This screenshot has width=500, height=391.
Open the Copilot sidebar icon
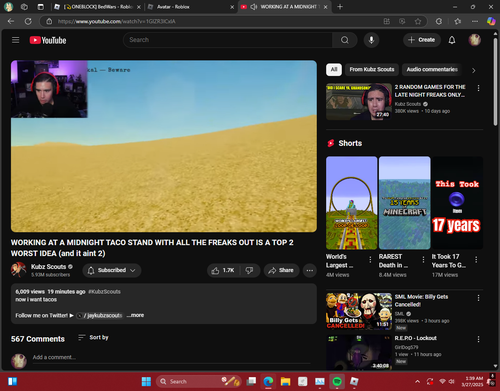click(x=491, y=21)
